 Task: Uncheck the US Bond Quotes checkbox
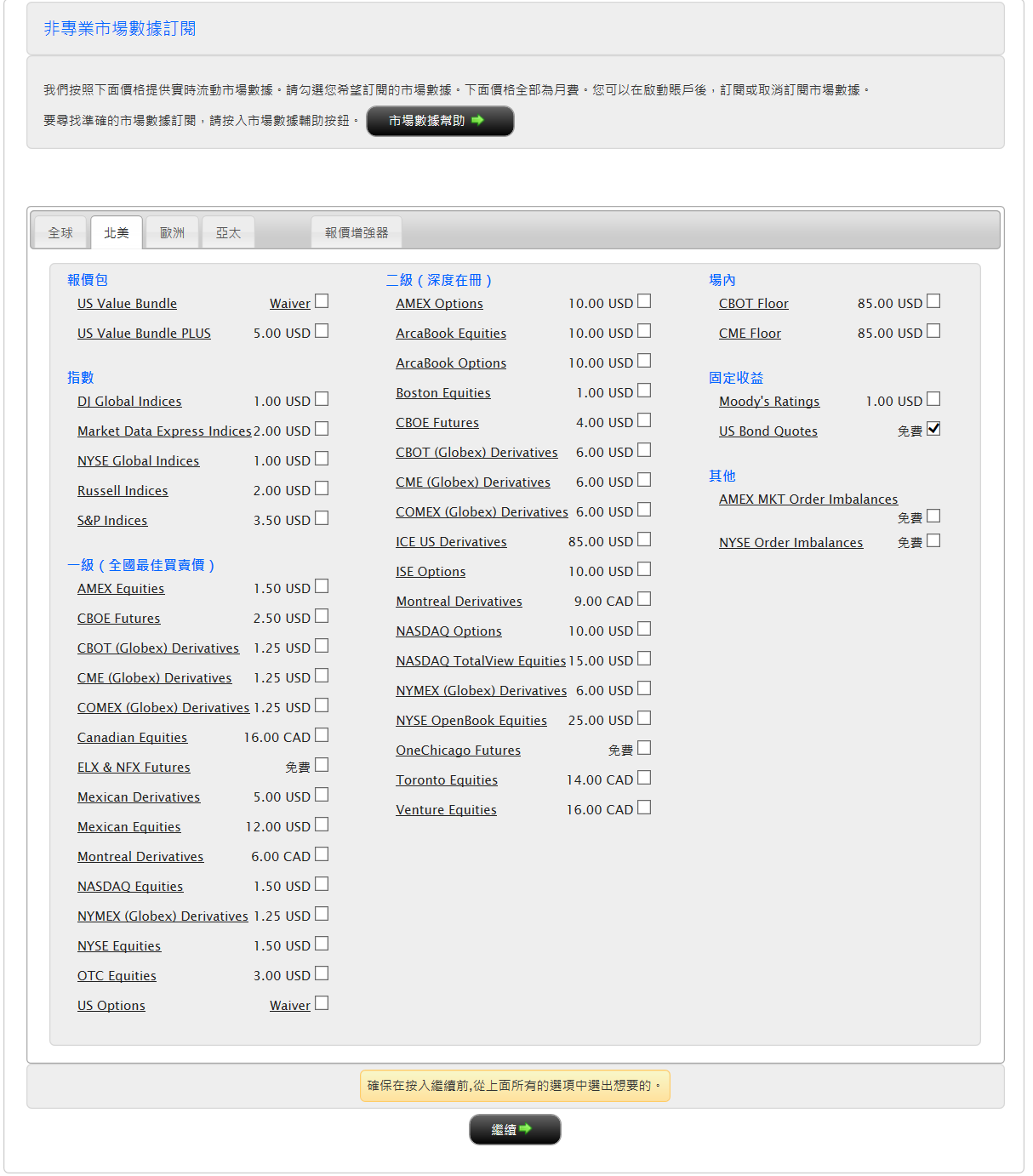tap(933, 429)
